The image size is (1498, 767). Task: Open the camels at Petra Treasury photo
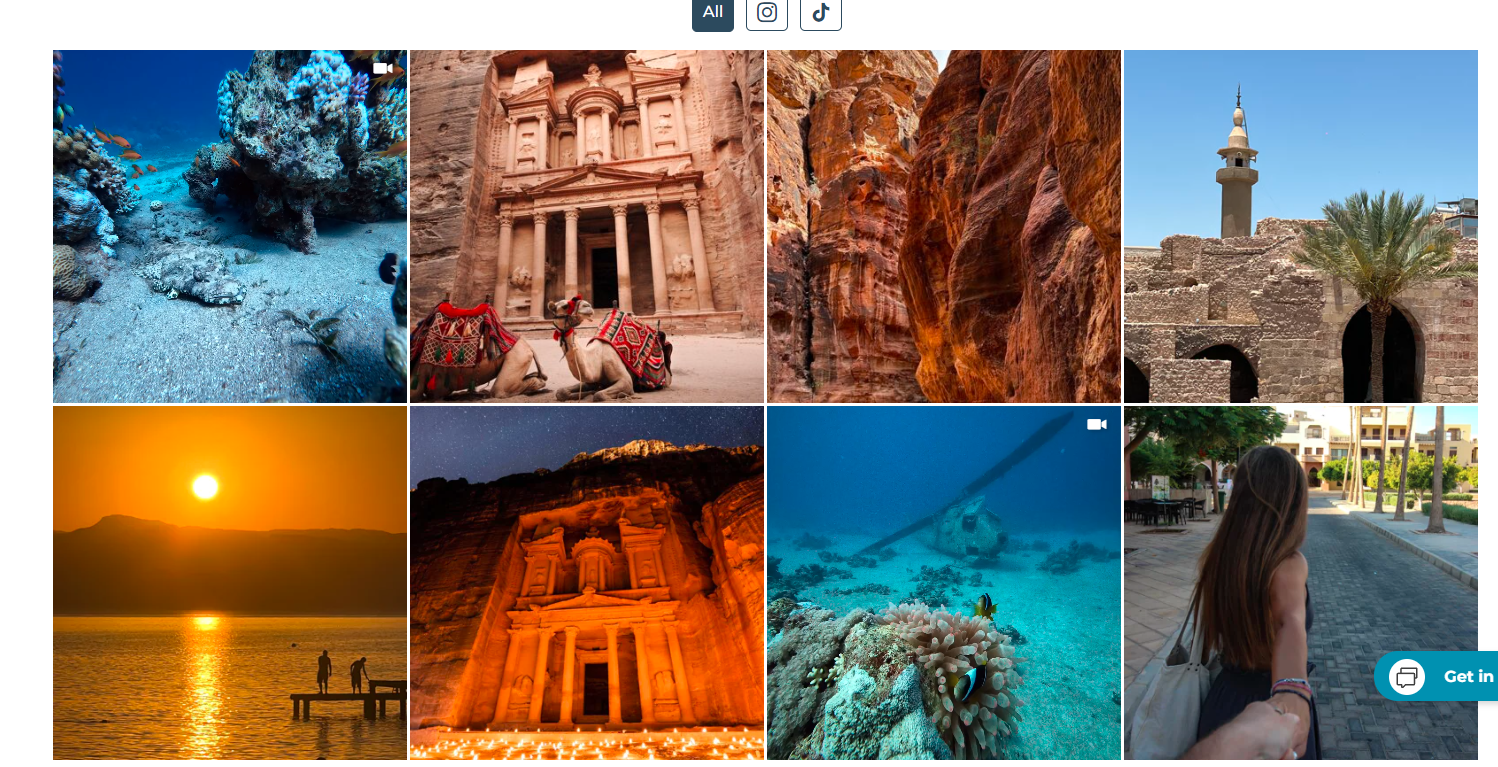click(x=586, y=225)
